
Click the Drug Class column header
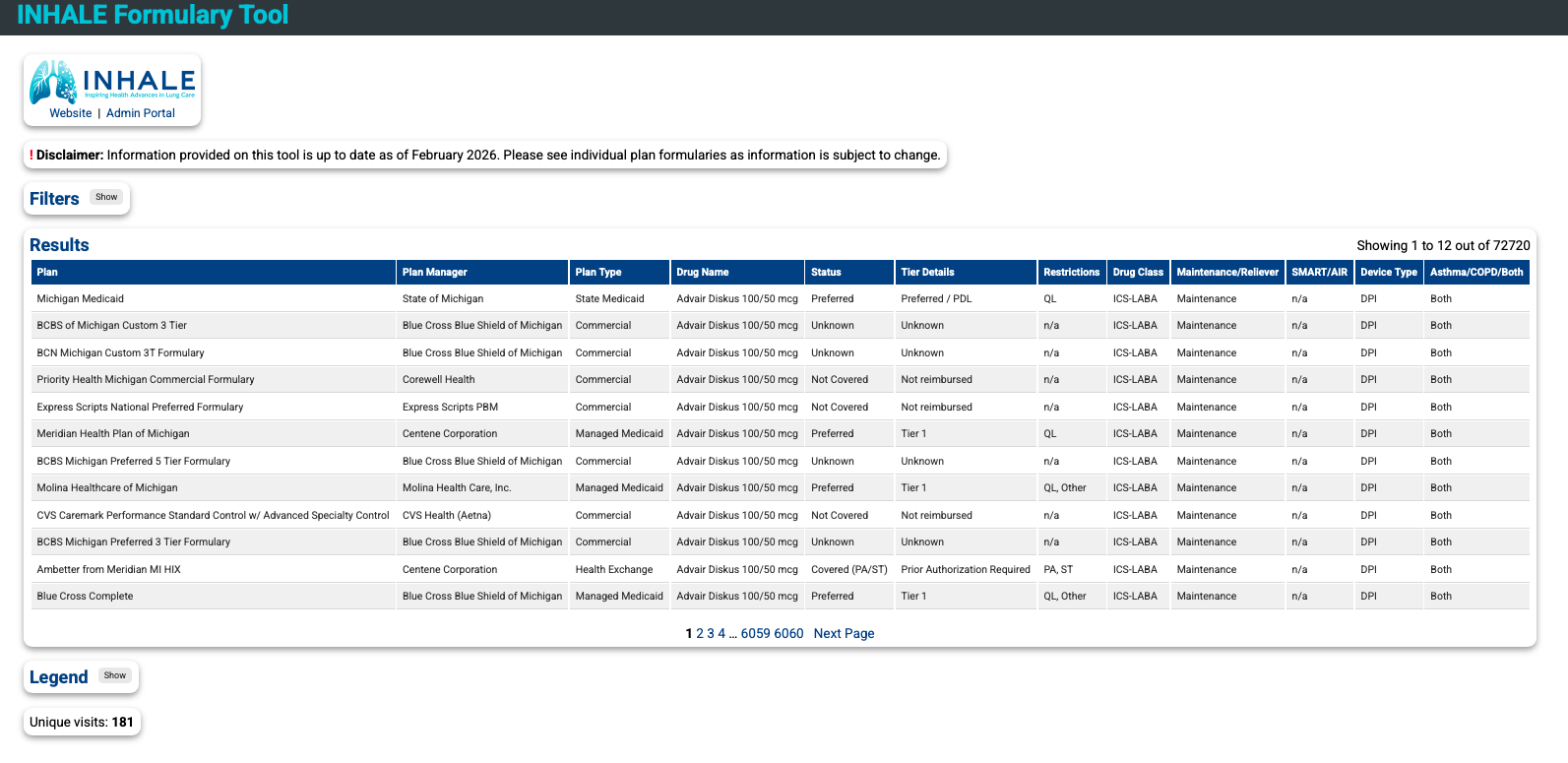pos(1138,272)
